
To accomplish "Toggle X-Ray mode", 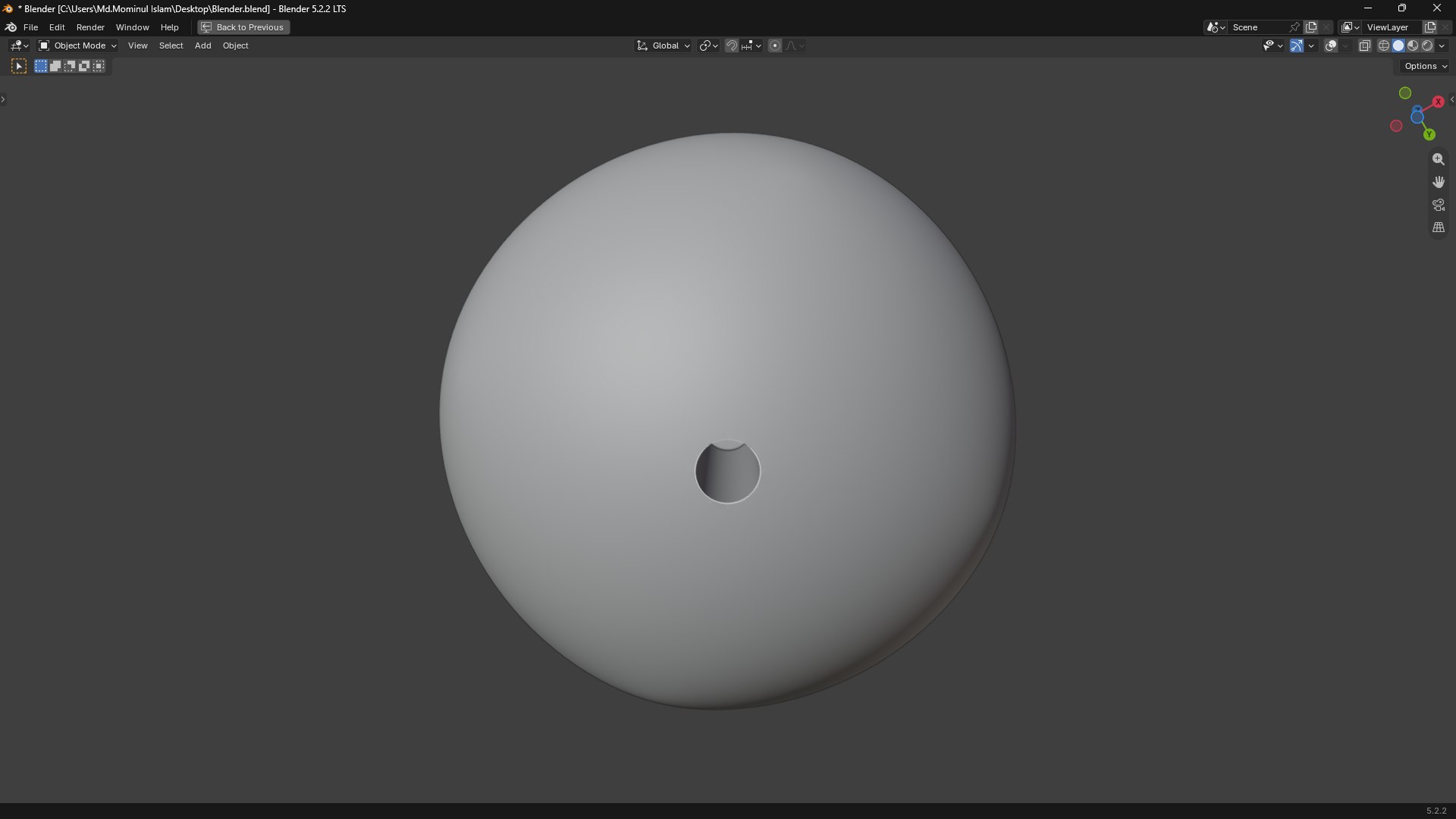I will (1364, 45).
